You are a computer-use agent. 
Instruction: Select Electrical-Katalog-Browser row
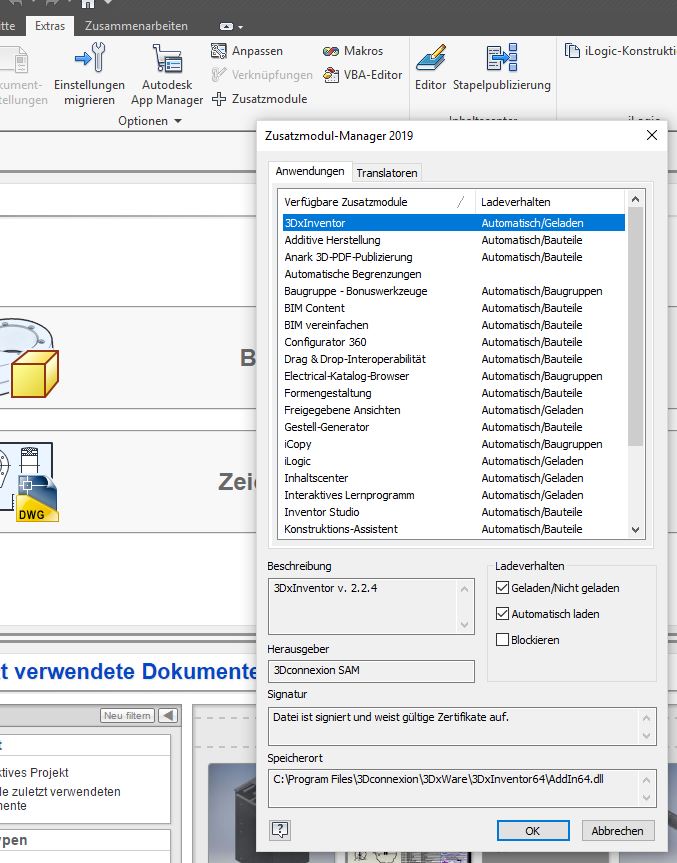pos(454,376)
